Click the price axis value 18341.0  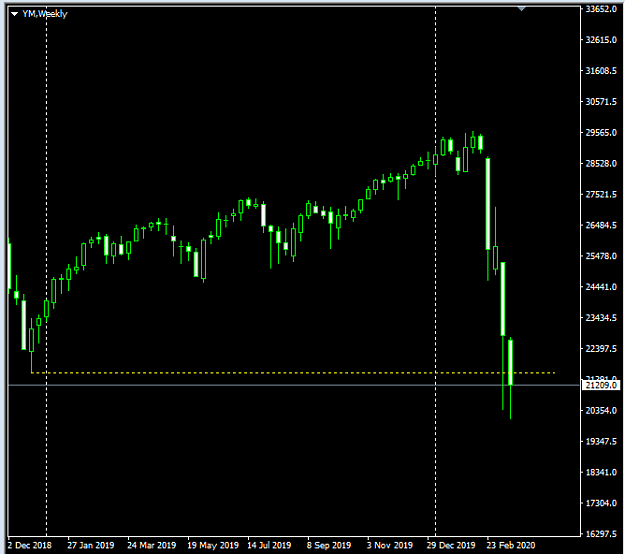click(601, 472)
